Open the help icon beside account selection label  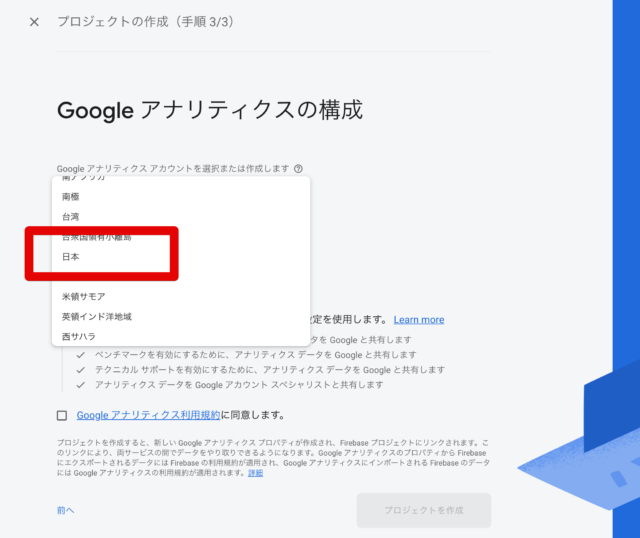pyautogui.click(x=298, y=169)
